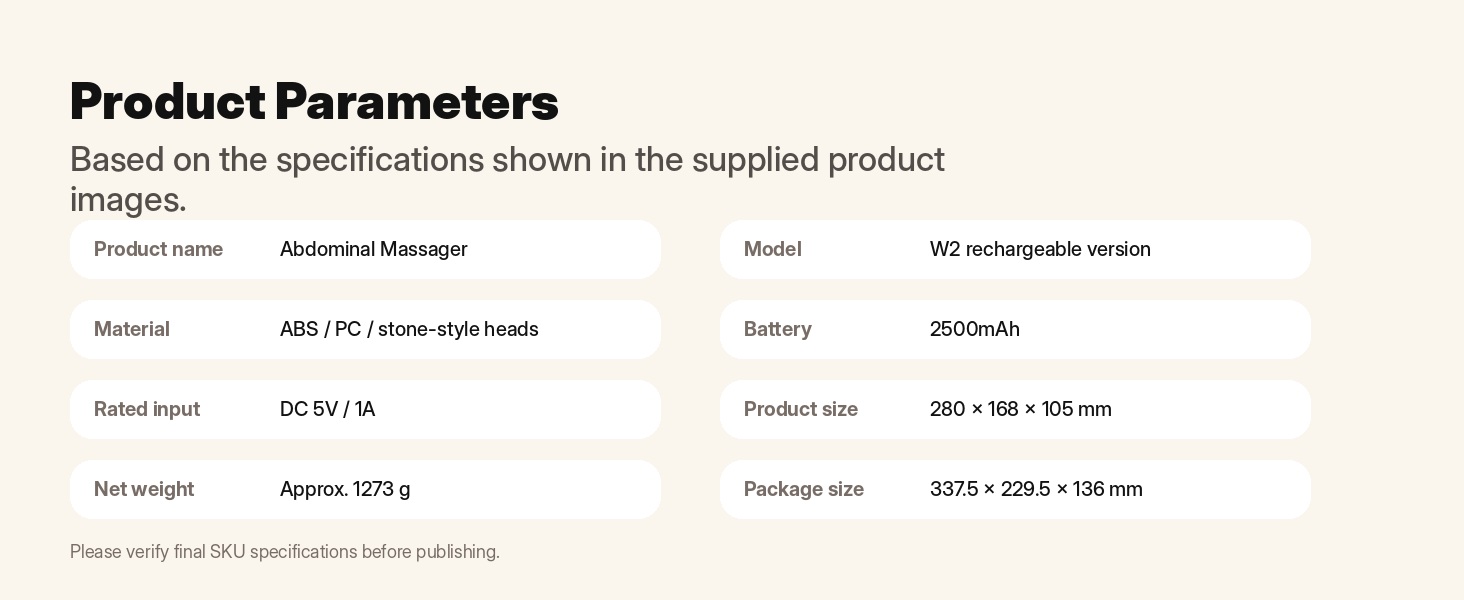Select the Product name row

(x=365, y=249)
